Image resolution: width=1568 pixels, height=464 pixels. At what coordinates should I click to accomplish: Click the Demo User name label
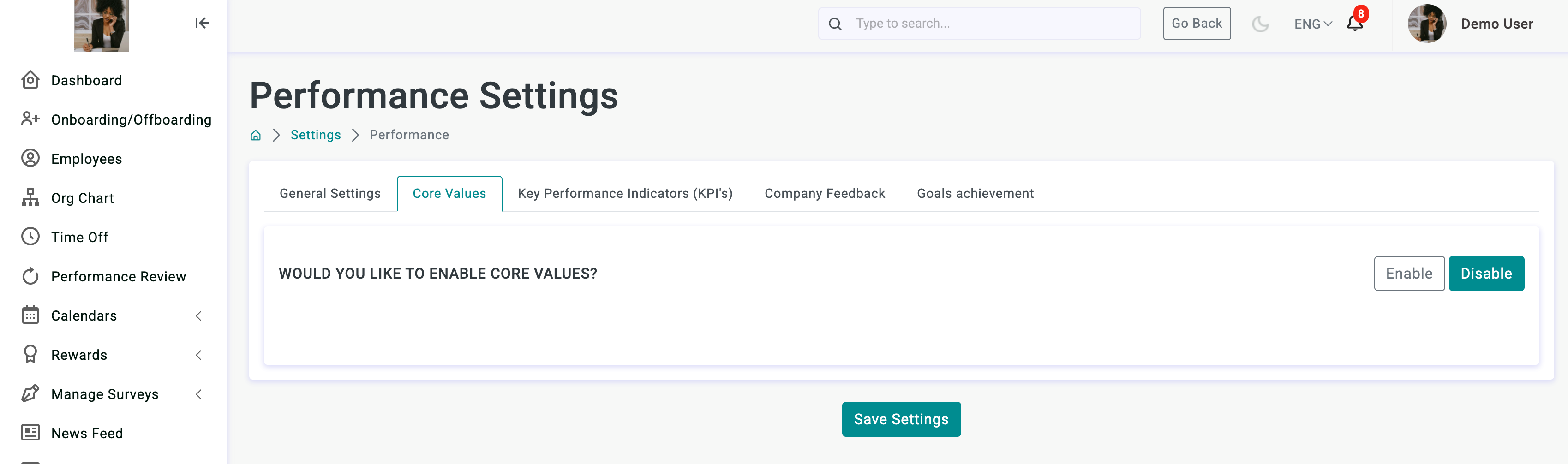(x=1497, y=24)
